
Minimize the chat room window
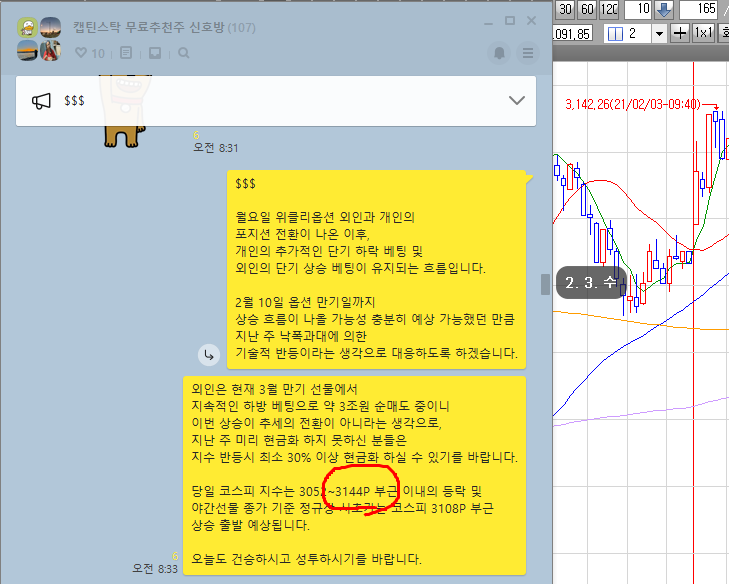(x=488, y=22)
